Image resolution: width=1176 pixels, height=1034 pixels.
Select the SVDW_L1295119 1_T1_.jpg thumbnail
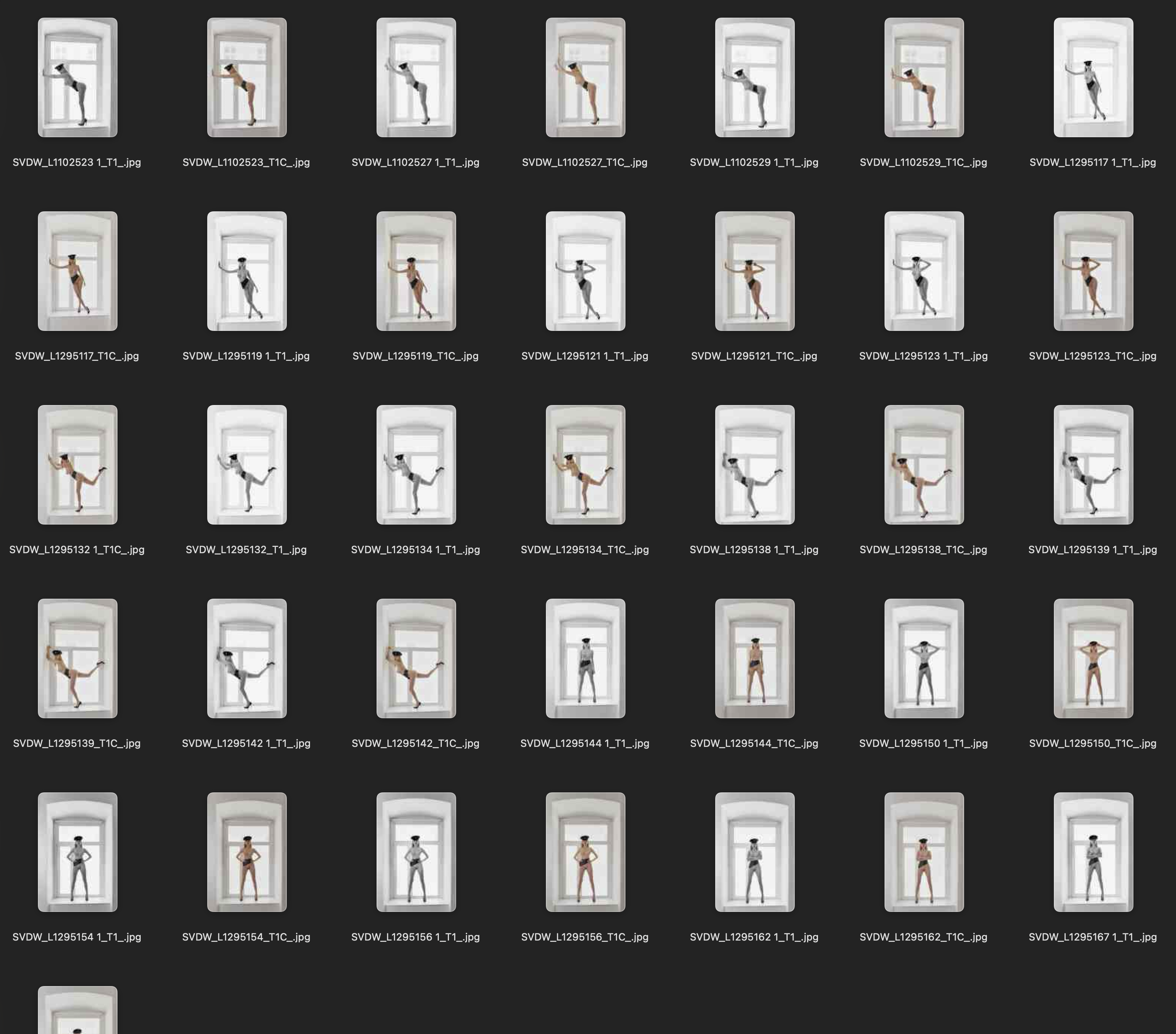click(x=247, y=270)
